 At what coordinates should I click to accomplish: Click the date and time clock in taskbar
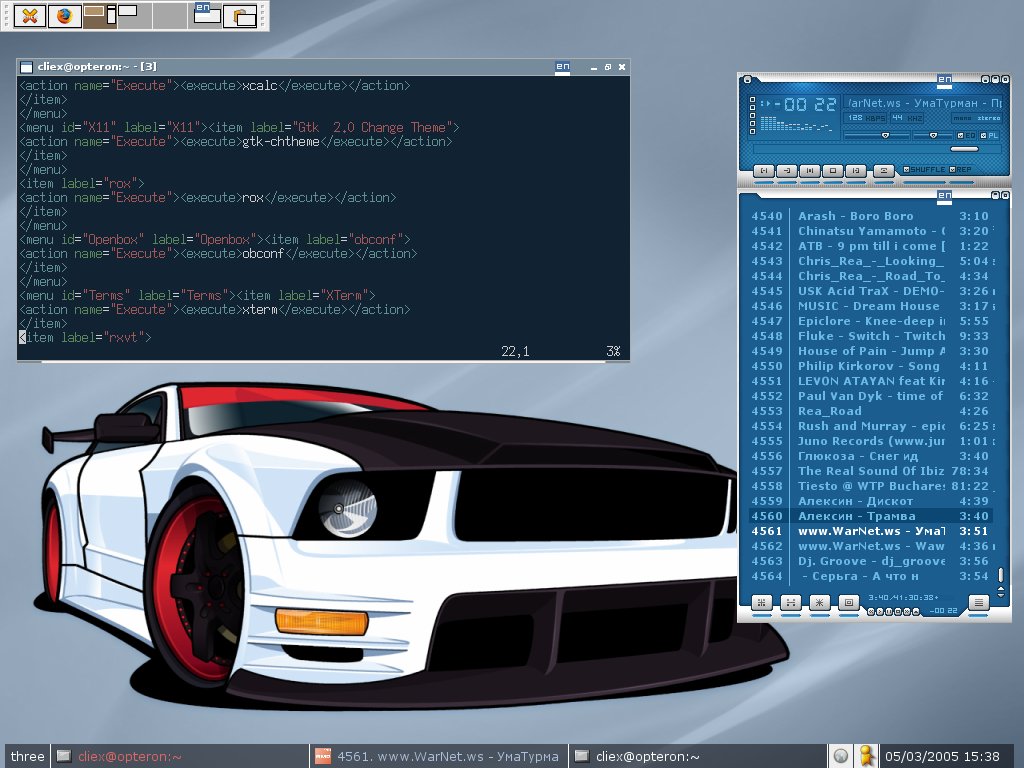[942, 756]
